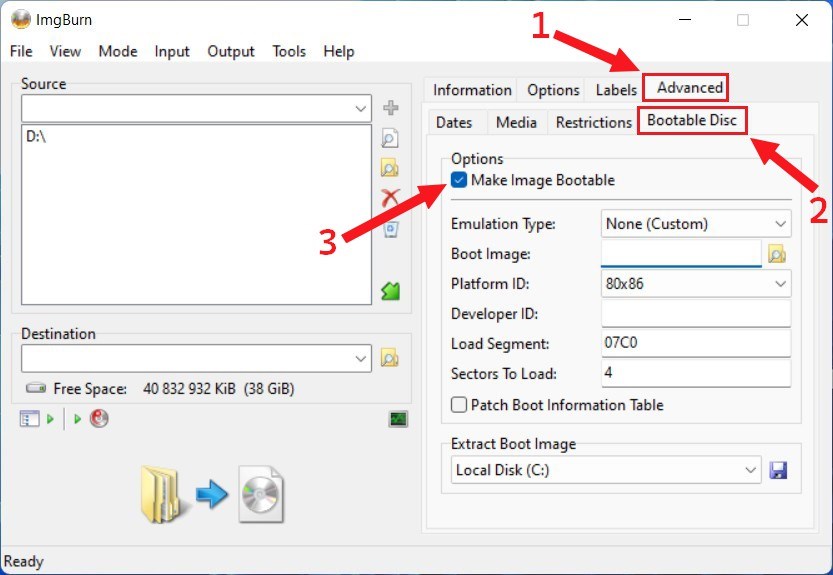Click the add source plus icon
The image size is (833, 575).
(391, 107)
